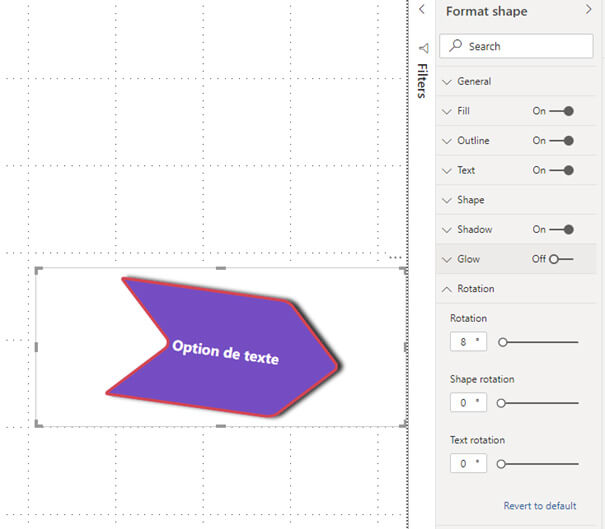Expand the Outline section chevron
The width and height of the screenshot is (605, 529).
pyautogui.click(x=447, y=141)
